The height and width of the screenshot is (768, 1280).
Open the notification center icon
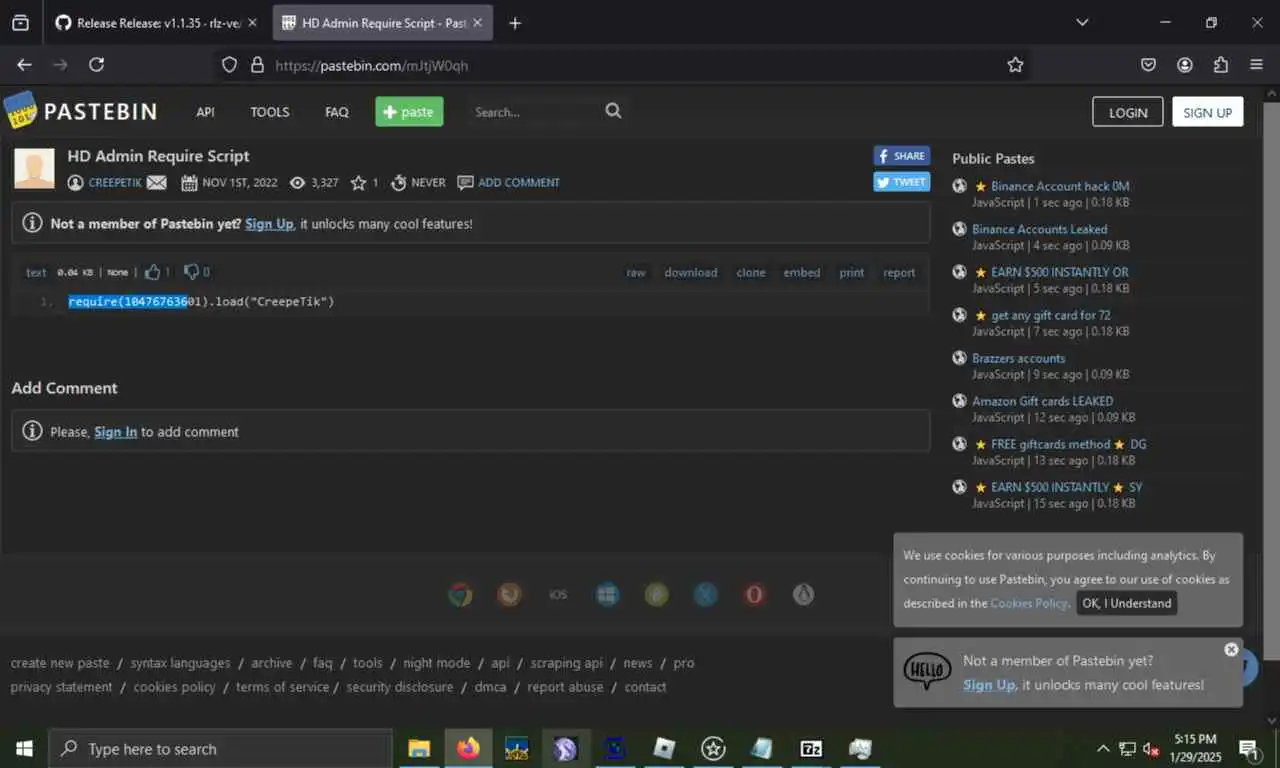pyautogui.click(x=1249, y=749)
